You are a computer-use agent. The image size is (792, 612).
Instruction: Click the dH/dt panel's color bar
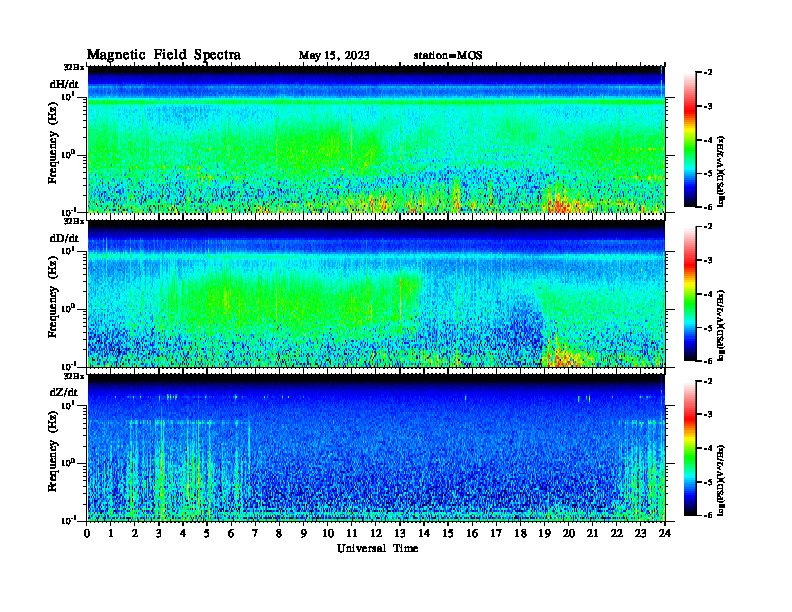click(690, 140)
